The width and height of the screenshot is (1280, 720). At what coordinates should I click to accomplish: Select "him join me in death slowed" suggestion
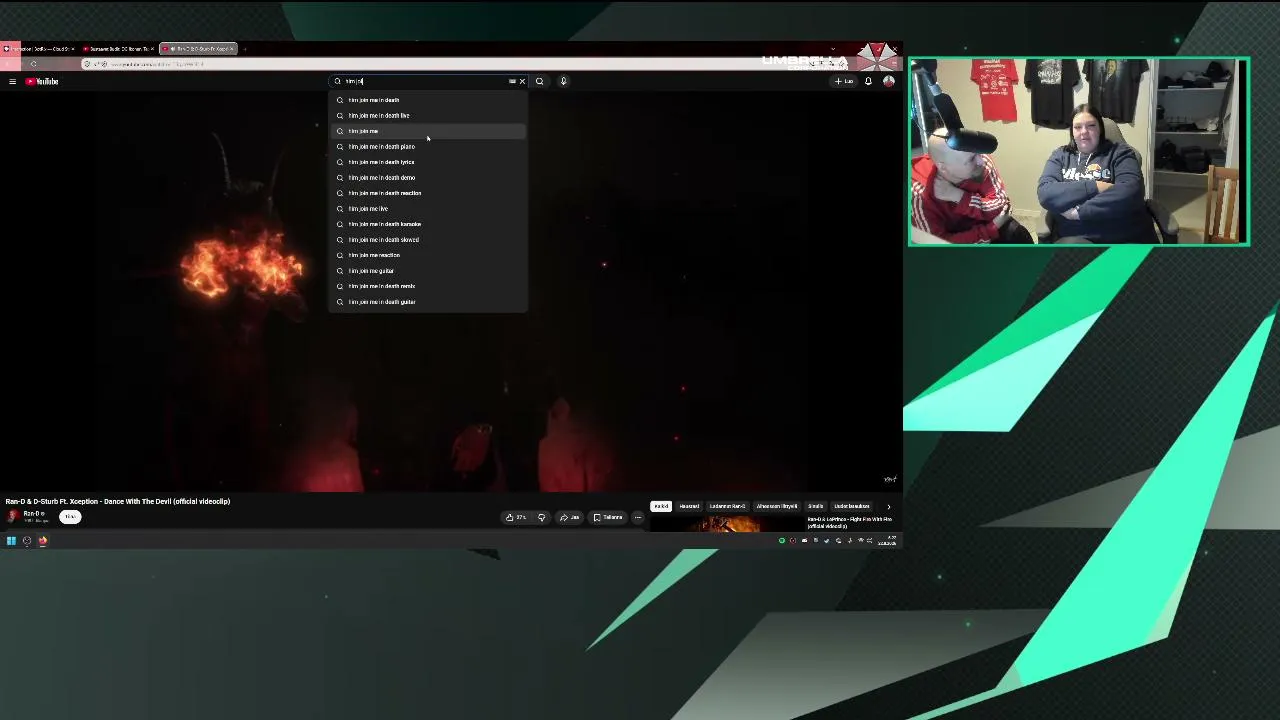click(x=428, y=239)
